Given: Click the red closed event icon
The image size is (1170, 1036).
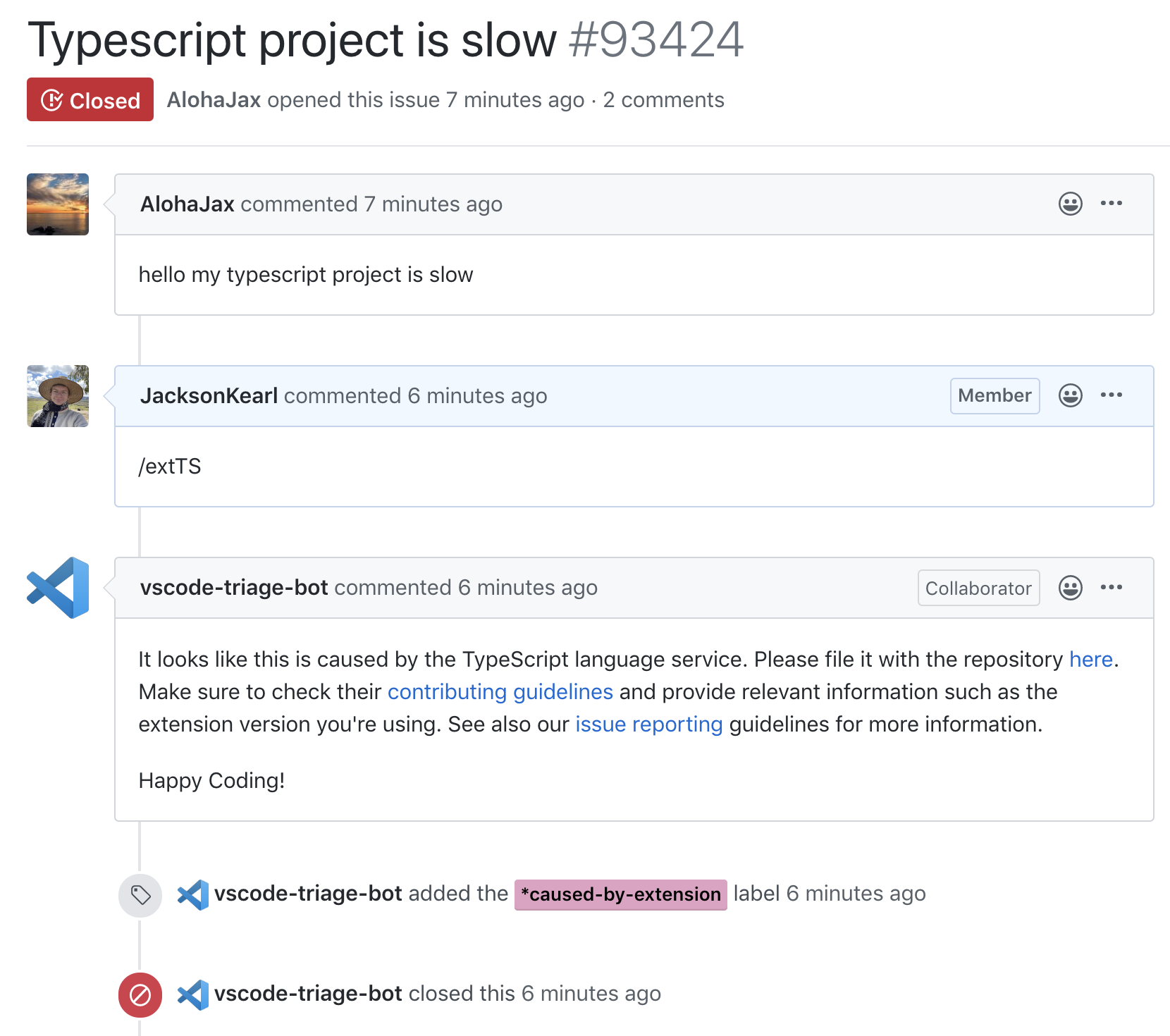Looking at the screenshot, I should pyautogui.click(x=140, y=995).
